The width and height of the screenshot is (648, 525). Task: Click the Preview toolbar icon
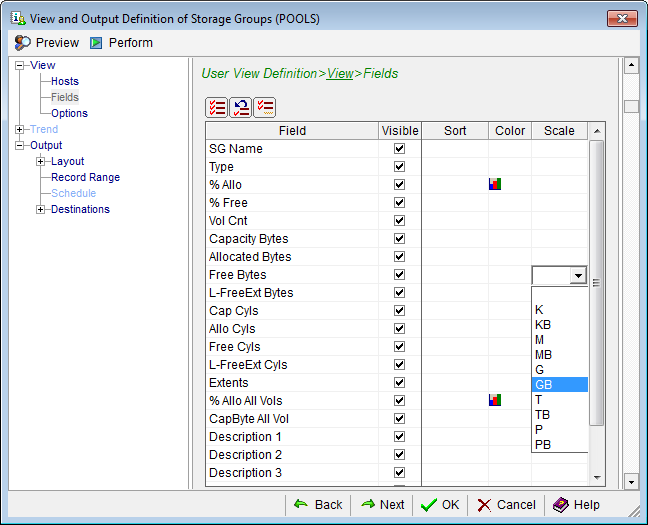click(23, 43)
